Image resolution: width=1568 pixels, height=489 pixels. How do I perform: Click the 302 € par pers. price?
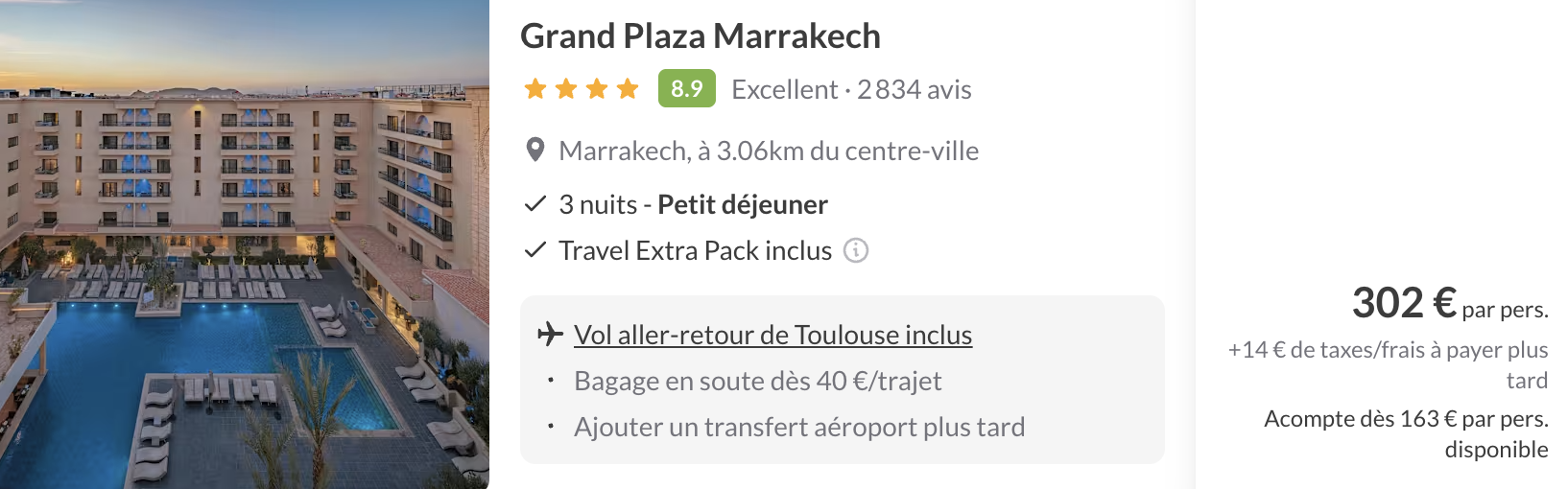click(1450, 303)
